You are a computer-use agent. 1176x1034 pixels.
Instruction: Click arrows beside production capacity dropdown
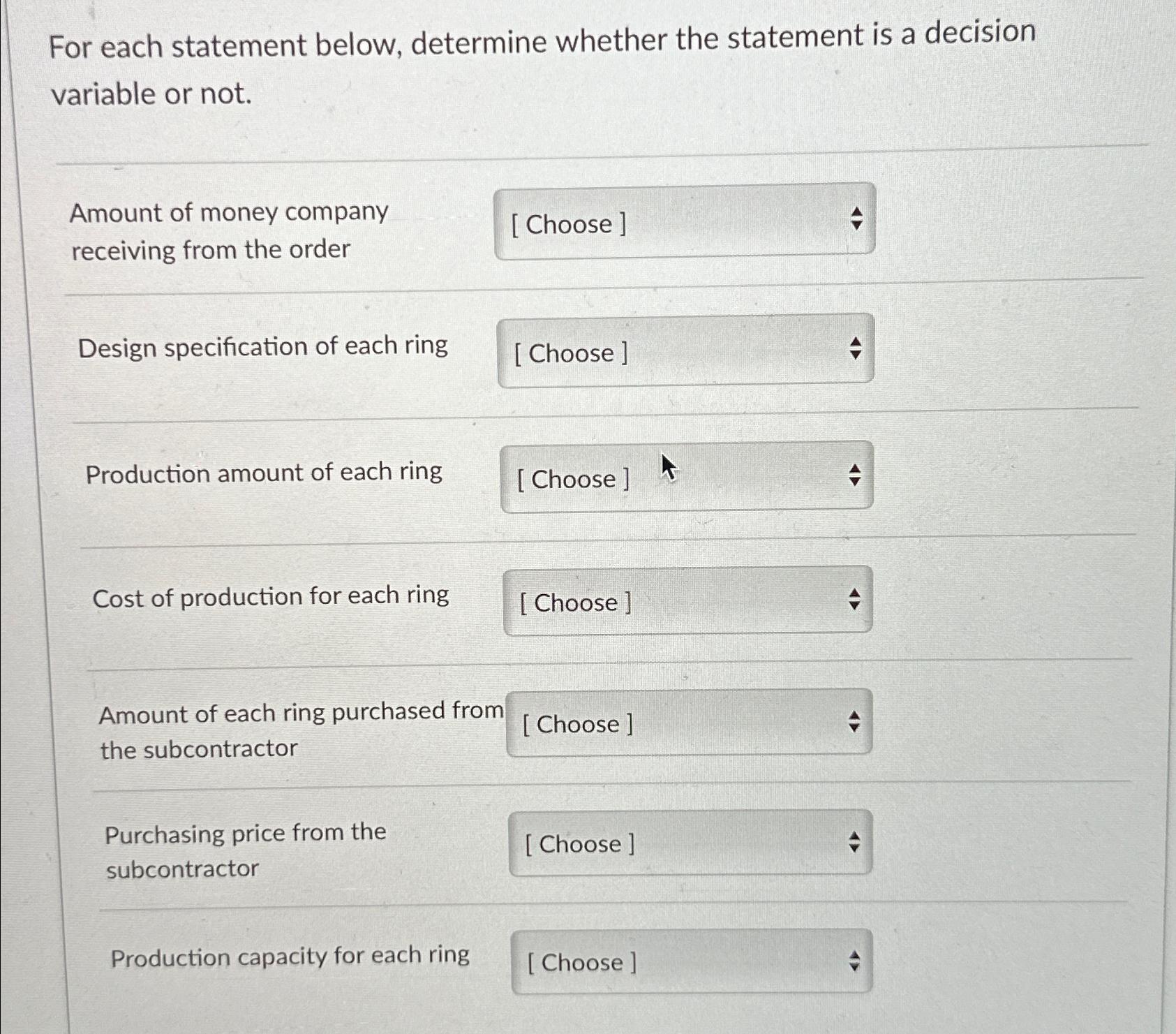coord(855,960)
